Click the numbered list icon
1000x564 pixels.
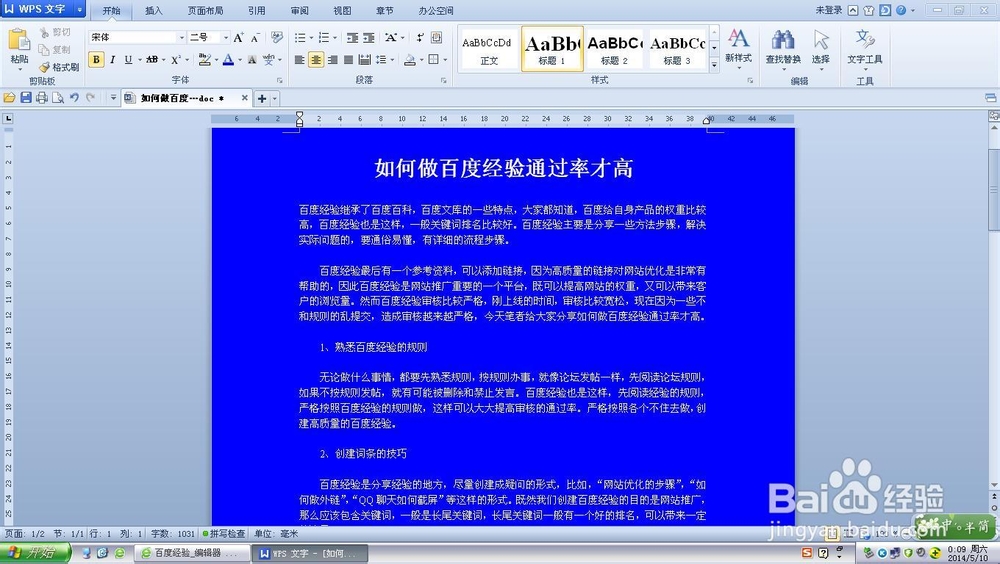324,38
